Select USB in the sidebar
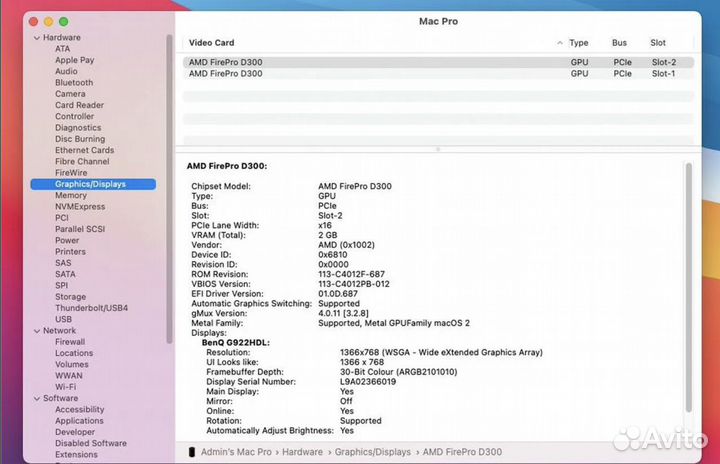The image size is (720, 464). pyautogui.click(x=63, y=319)
